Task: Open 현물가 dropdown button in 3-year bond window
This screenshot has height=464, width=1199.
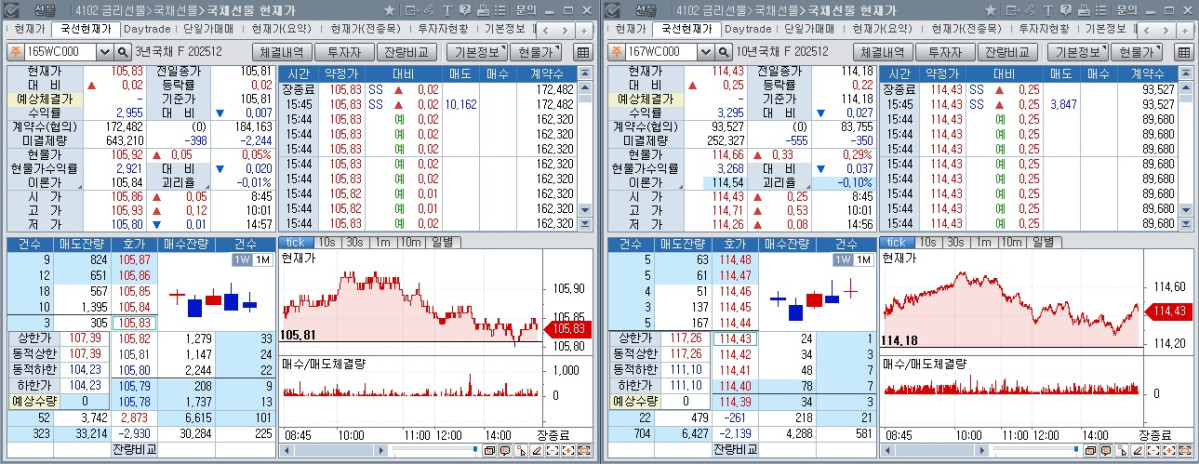Action: coord(536,52)
